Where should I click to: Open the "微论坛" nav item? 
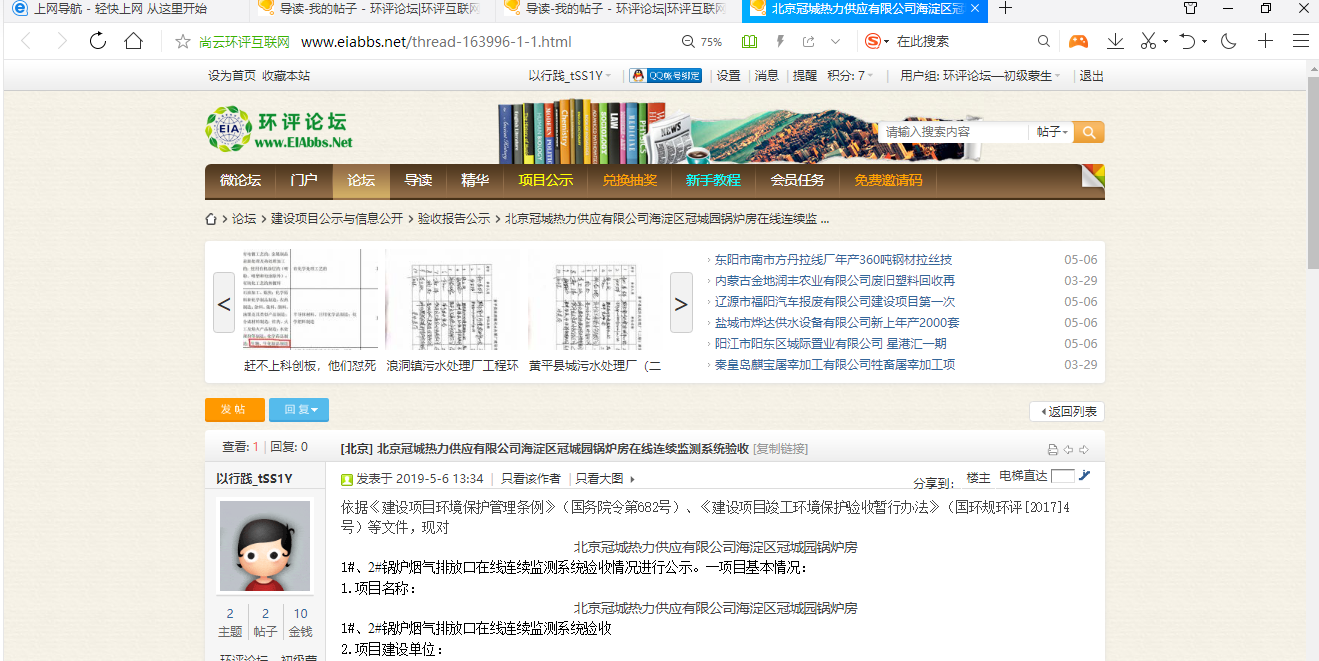240,181
